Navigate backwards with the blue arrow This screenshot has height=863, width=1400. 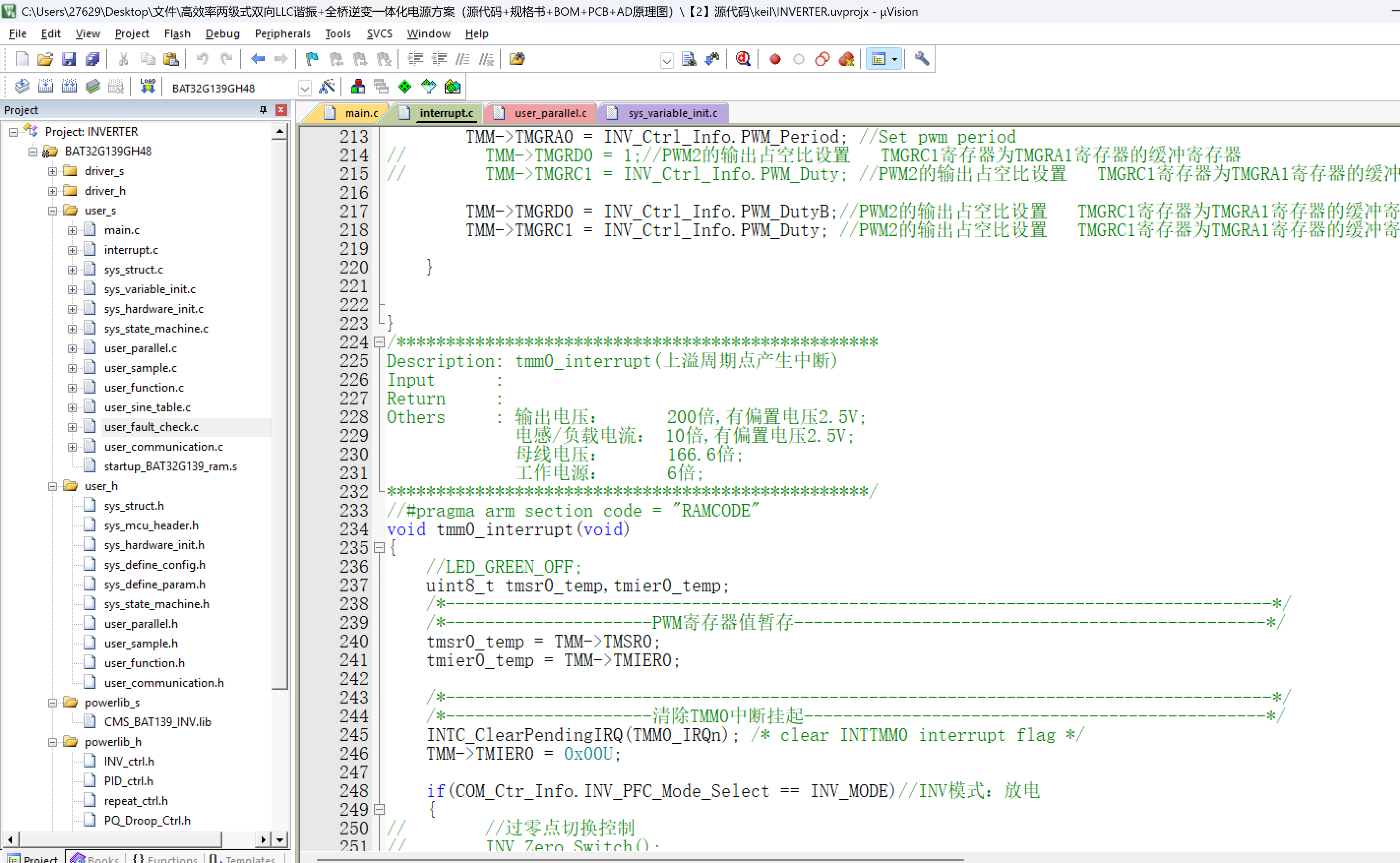(x=258, y=59)
